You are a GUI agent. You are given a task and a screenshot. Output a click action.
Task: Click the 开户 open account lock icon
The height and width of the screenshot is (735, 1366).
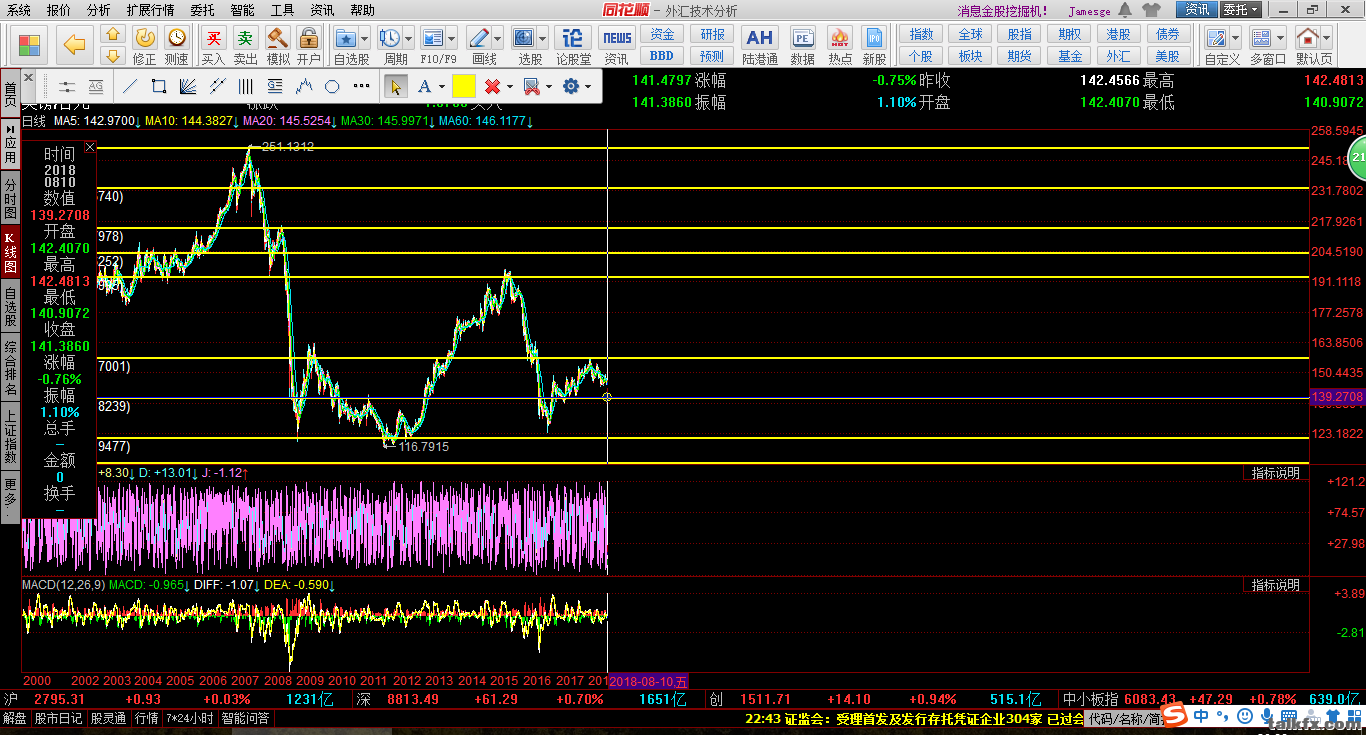[309, 45]
